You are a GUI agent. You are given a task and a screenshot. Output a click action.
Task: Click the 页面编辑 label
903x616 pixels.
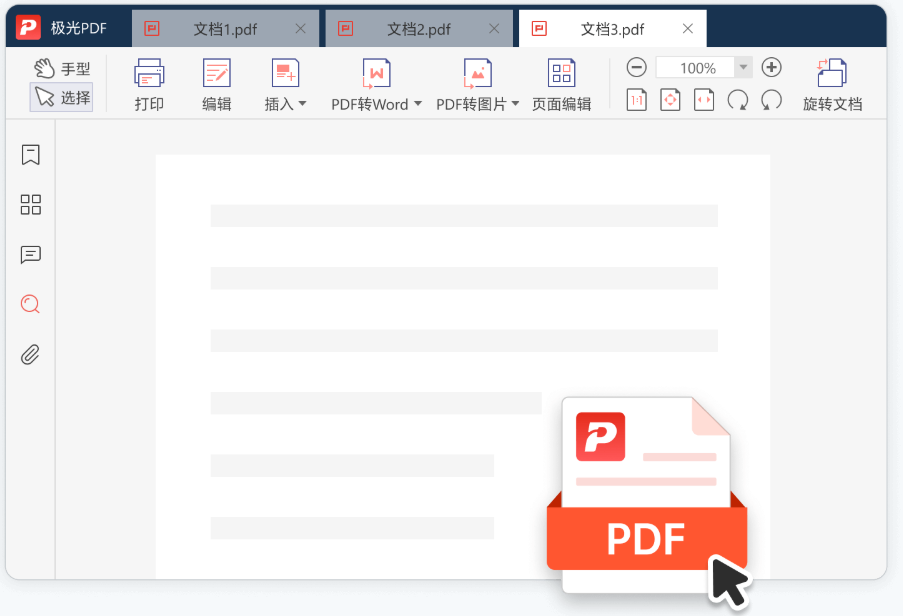pos(561,104)
